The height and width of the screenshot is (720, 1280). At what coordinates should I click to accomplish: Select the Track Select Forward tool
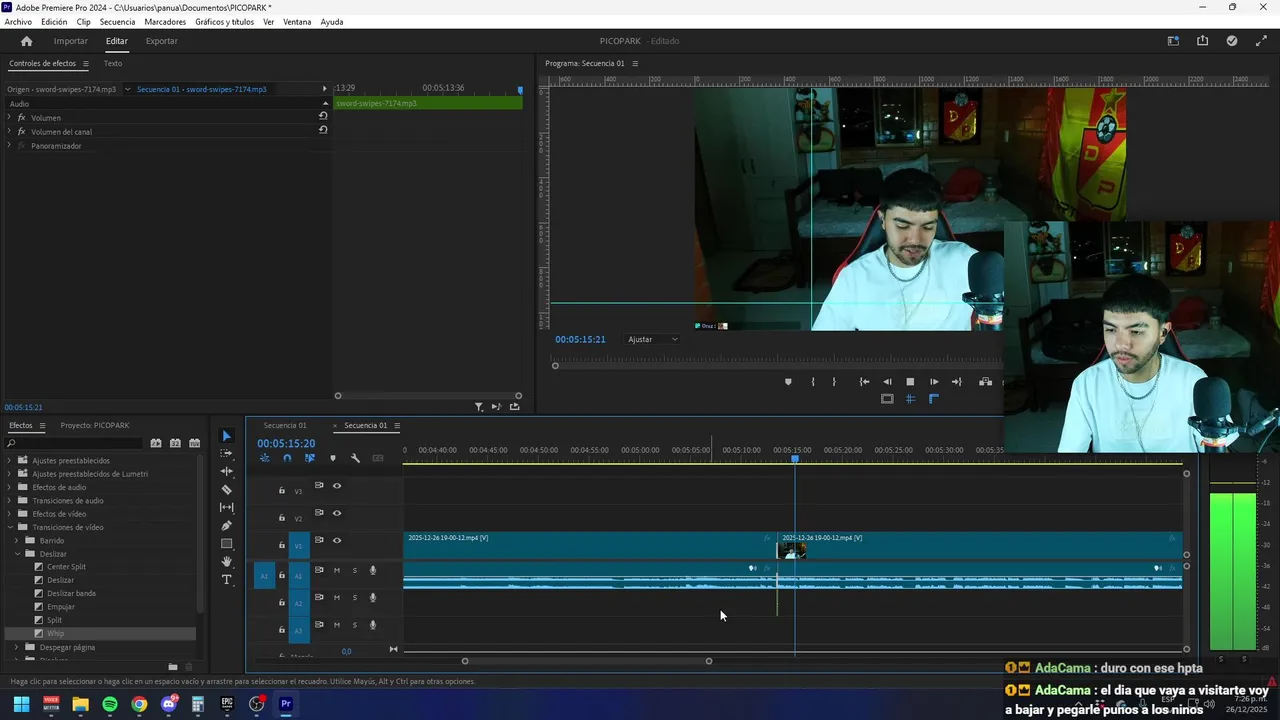click(x=226, y=454)
